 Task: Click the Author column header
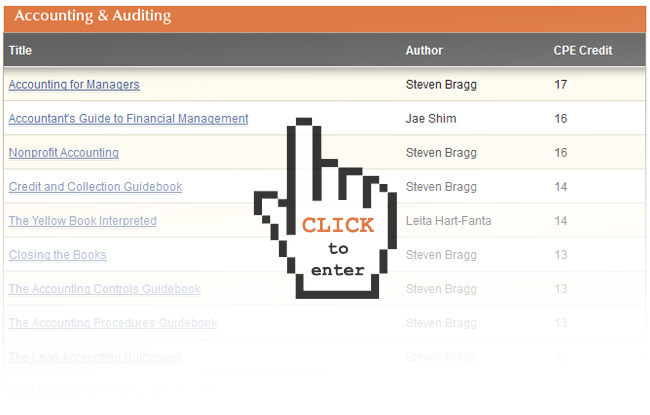[x=424, y=50]
